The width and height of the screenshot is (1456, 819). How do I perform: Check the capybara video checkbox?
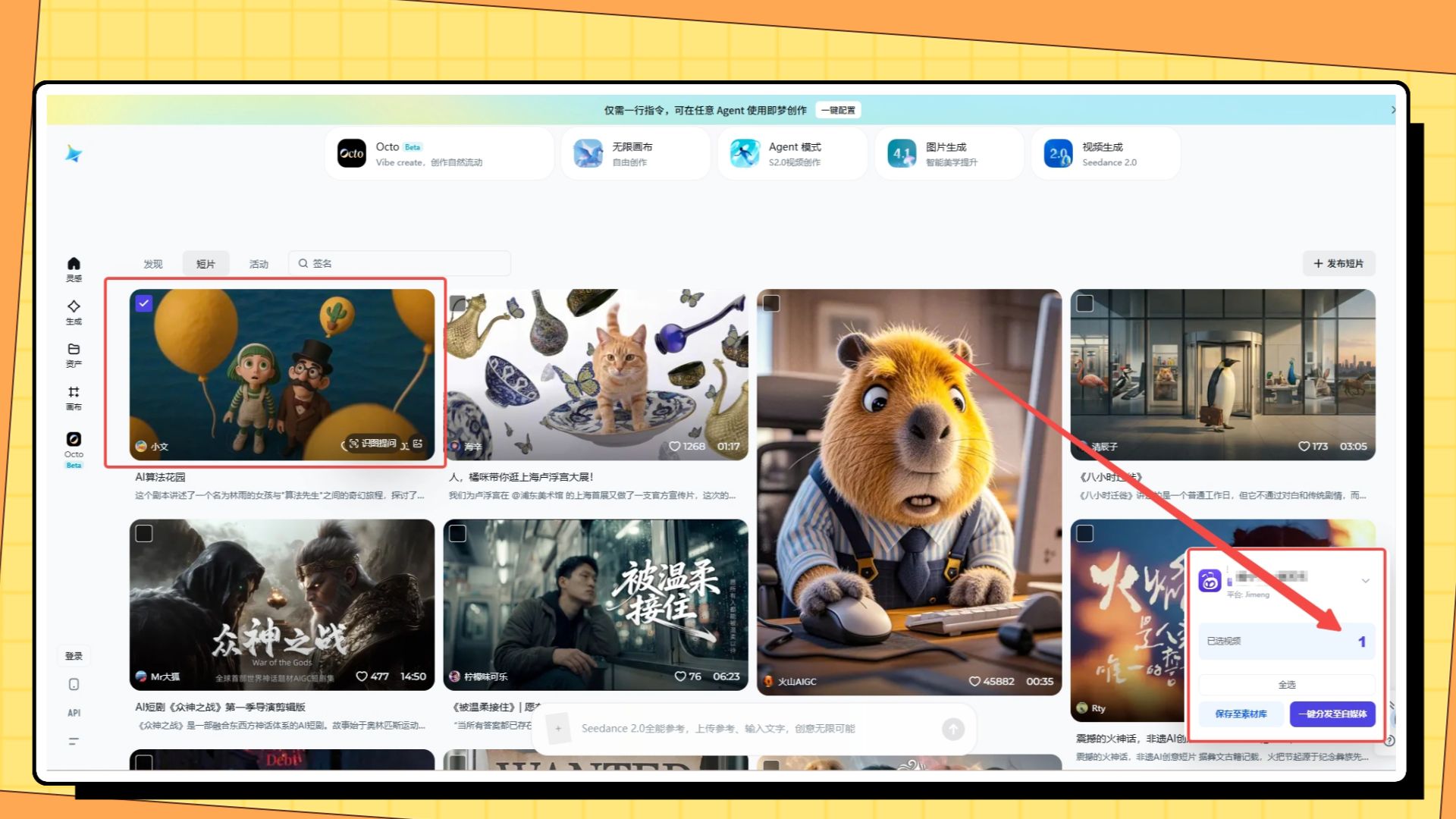tap(771, 303)
